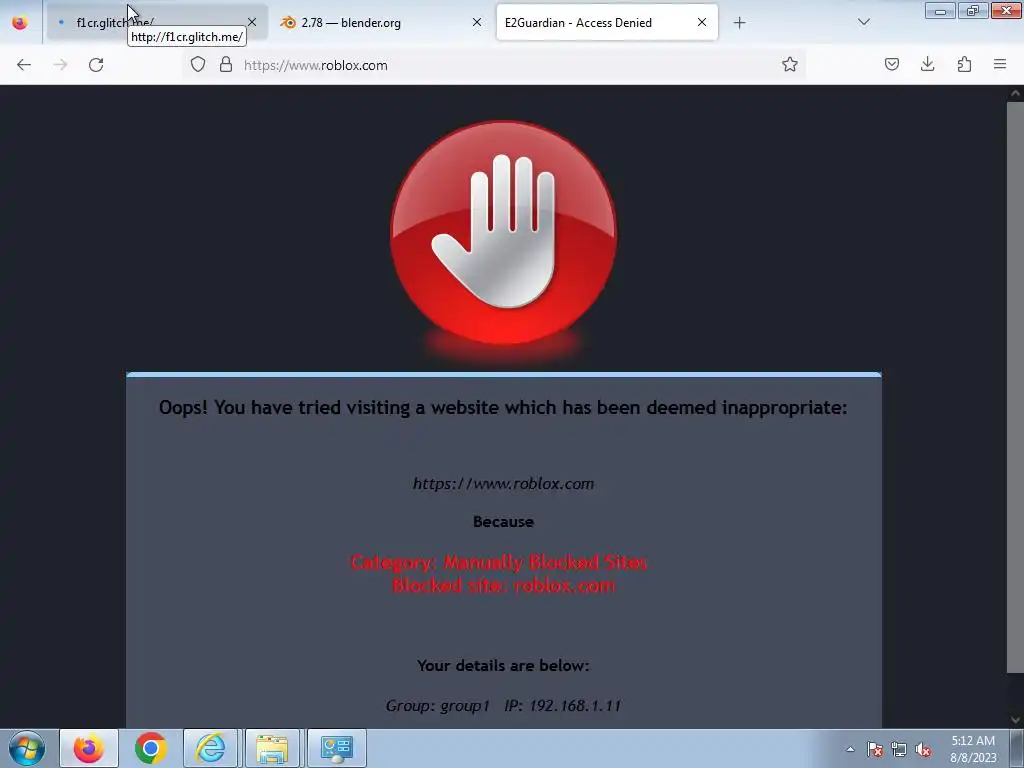Click the Oops inappropriate website heading
This screenshot has height=768, width=1024.
(503, 408)
